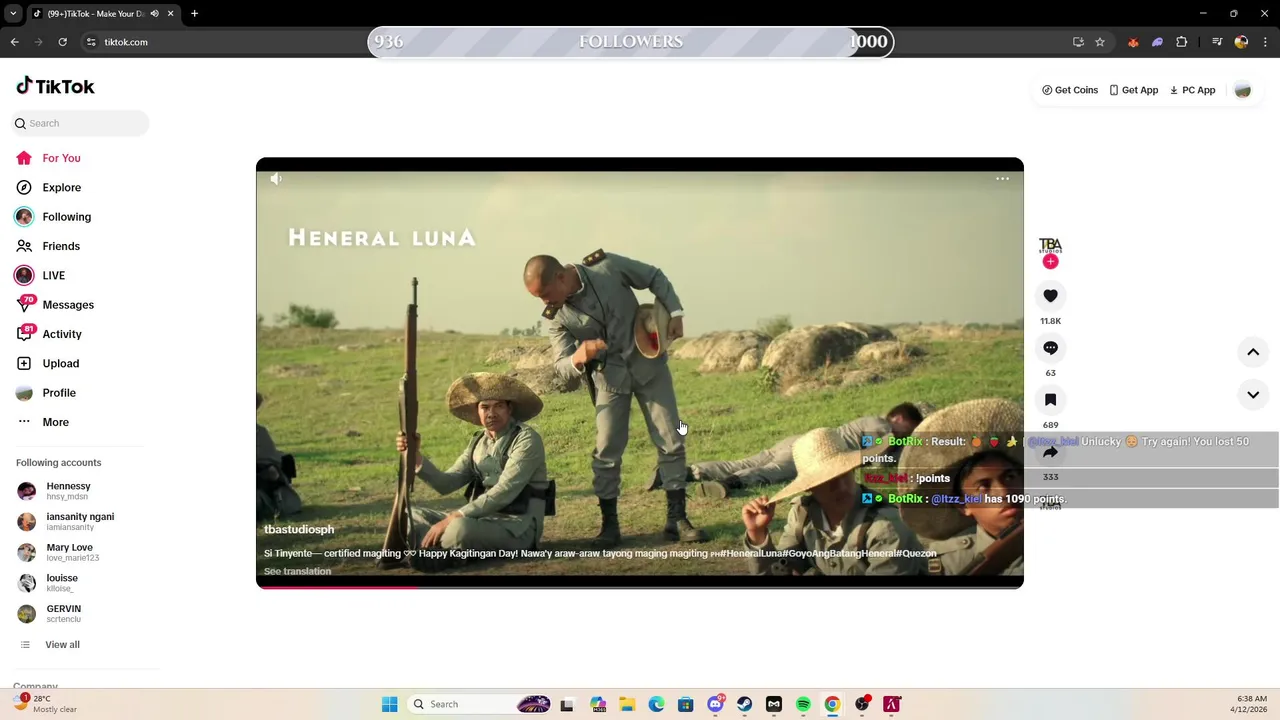1280x720 pixels.
Task: Open #HeneralLuna hashtag
Action: coord(749,554)
